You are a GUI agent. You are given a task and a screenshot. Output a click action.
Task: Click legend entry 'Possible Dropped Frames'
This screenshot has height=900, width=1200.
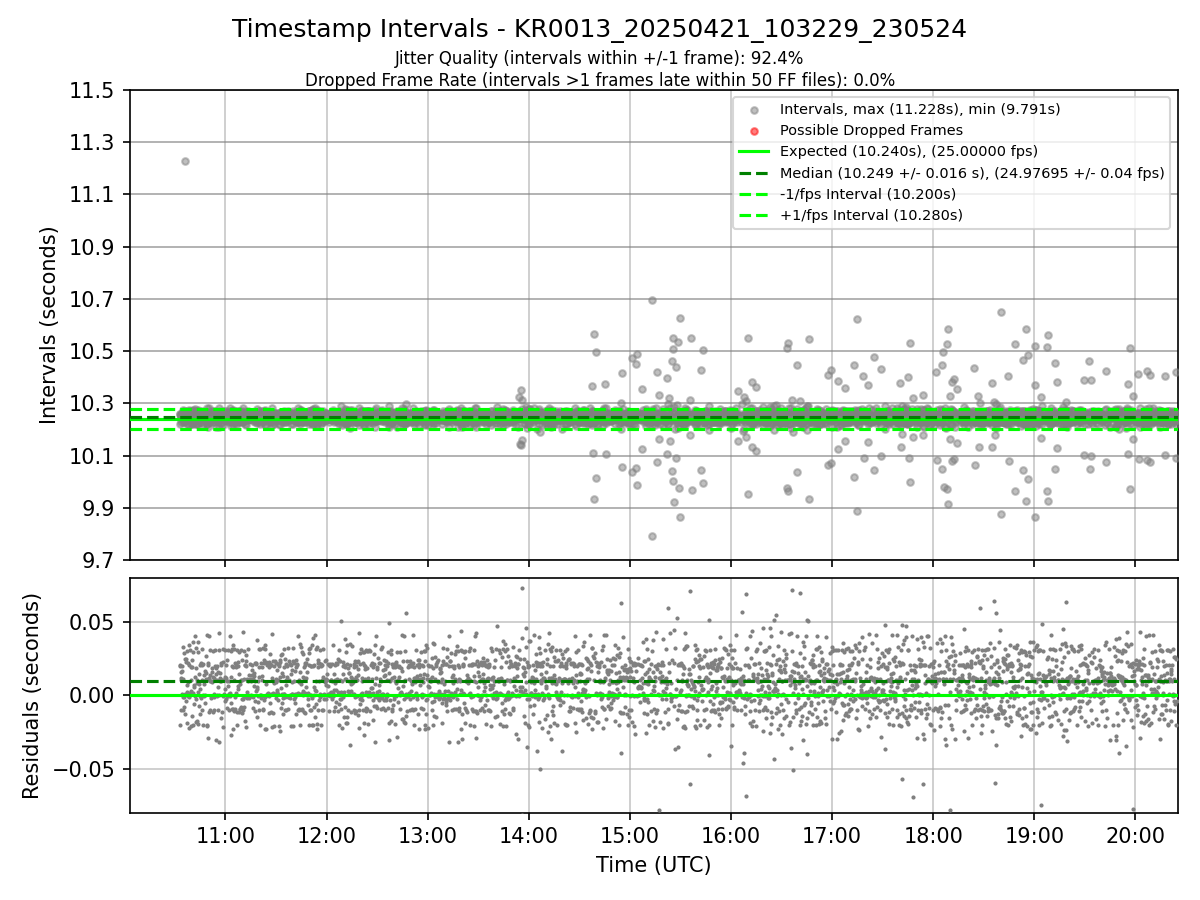tap(871, 130)
